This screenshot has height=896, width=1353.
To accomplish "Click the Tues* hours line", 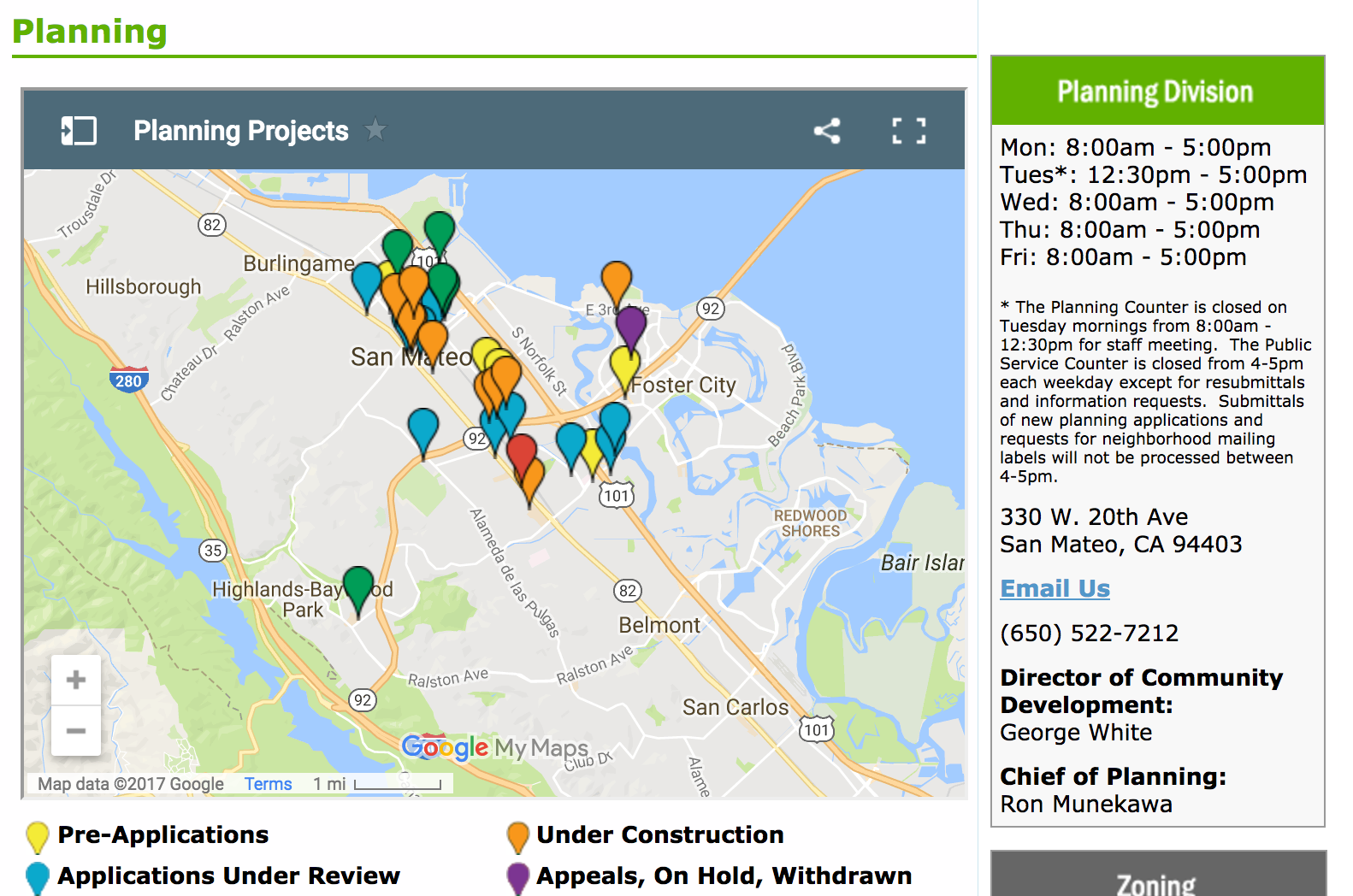I will click(x=1154, y=174).
